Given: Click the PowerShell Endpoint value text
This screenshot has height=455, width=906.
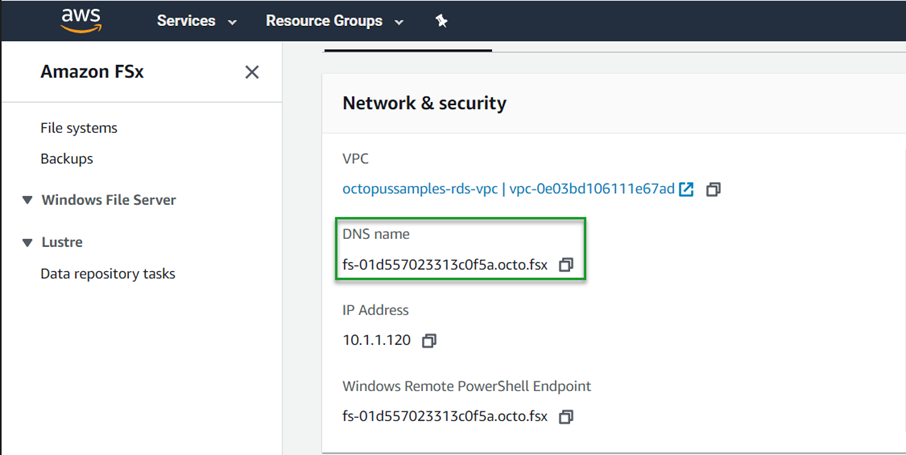Looking at the screenshot, I should (x=445, y=417).
